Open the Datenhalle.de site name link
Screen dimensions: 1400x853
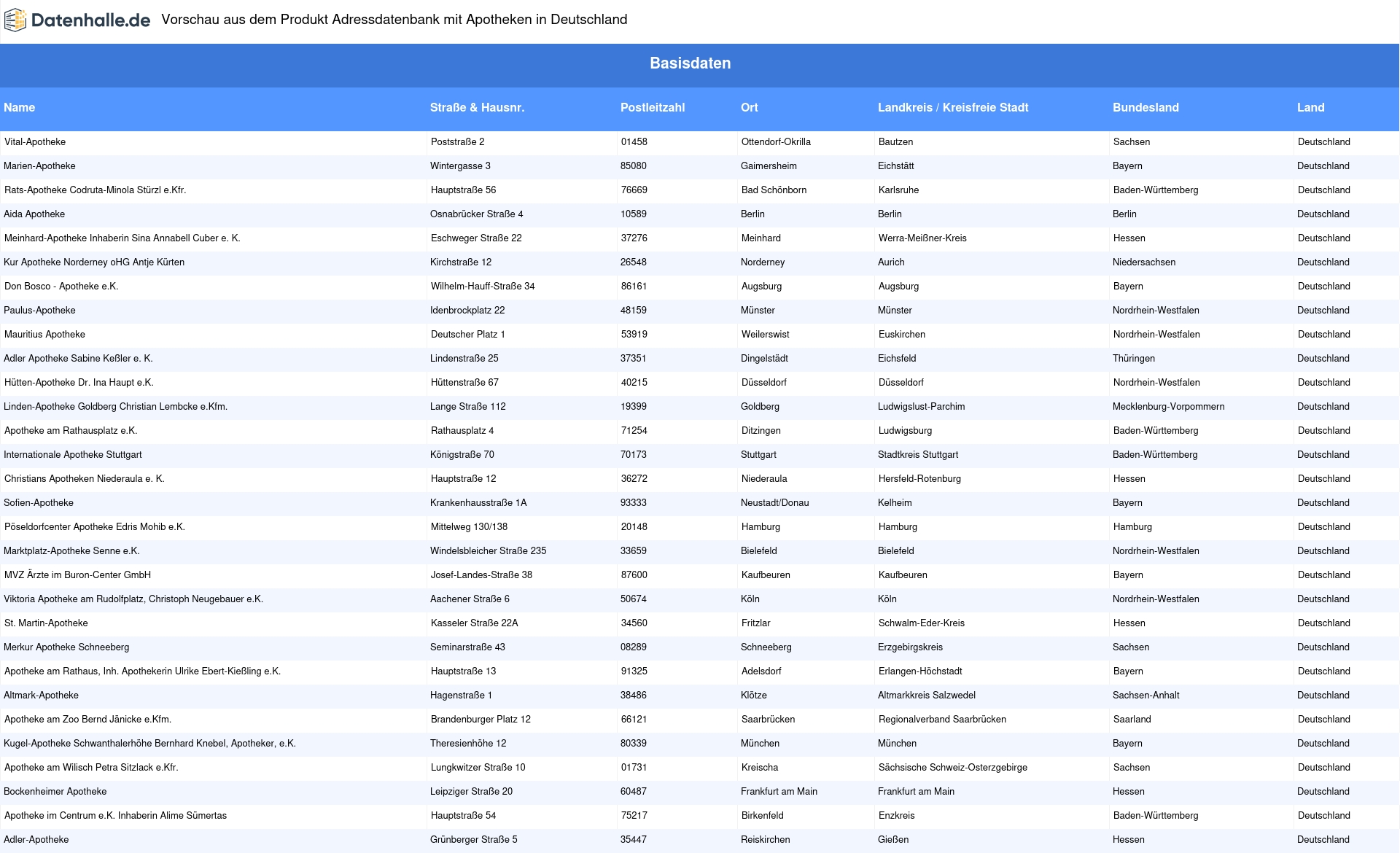pos(90,20)
